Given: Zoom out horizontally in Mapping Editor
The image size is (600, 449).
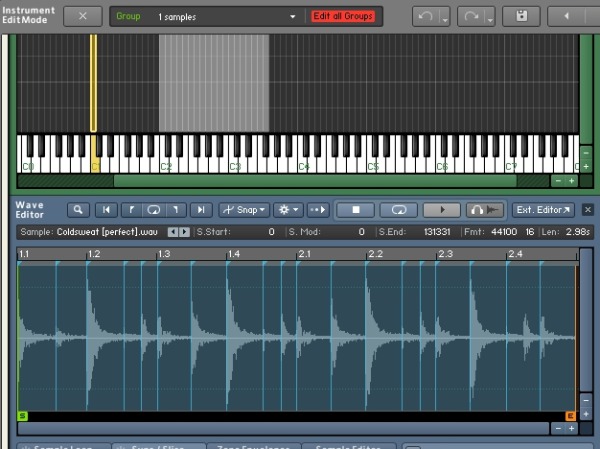Looking at the screenshot, I should 558,181.
